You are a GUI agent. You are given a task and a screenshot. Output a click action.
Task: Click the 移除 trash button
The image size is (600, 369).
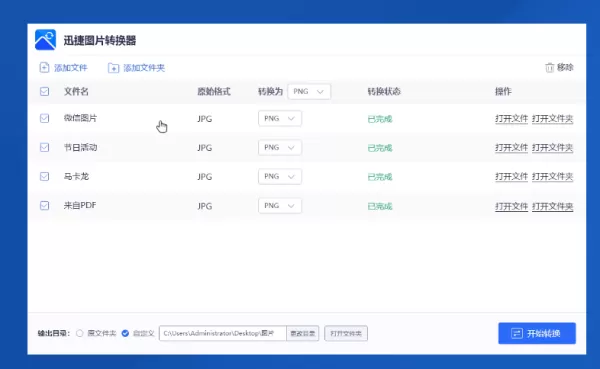(559, 67)
